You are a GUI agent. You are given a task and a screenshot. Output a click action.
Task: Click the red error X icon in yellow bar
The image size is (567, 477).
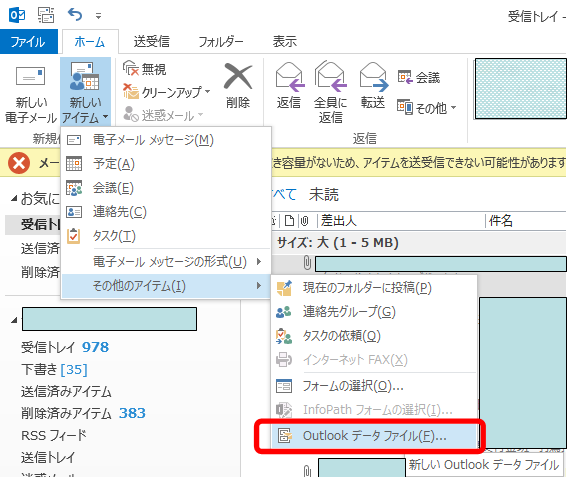[19, 163]
